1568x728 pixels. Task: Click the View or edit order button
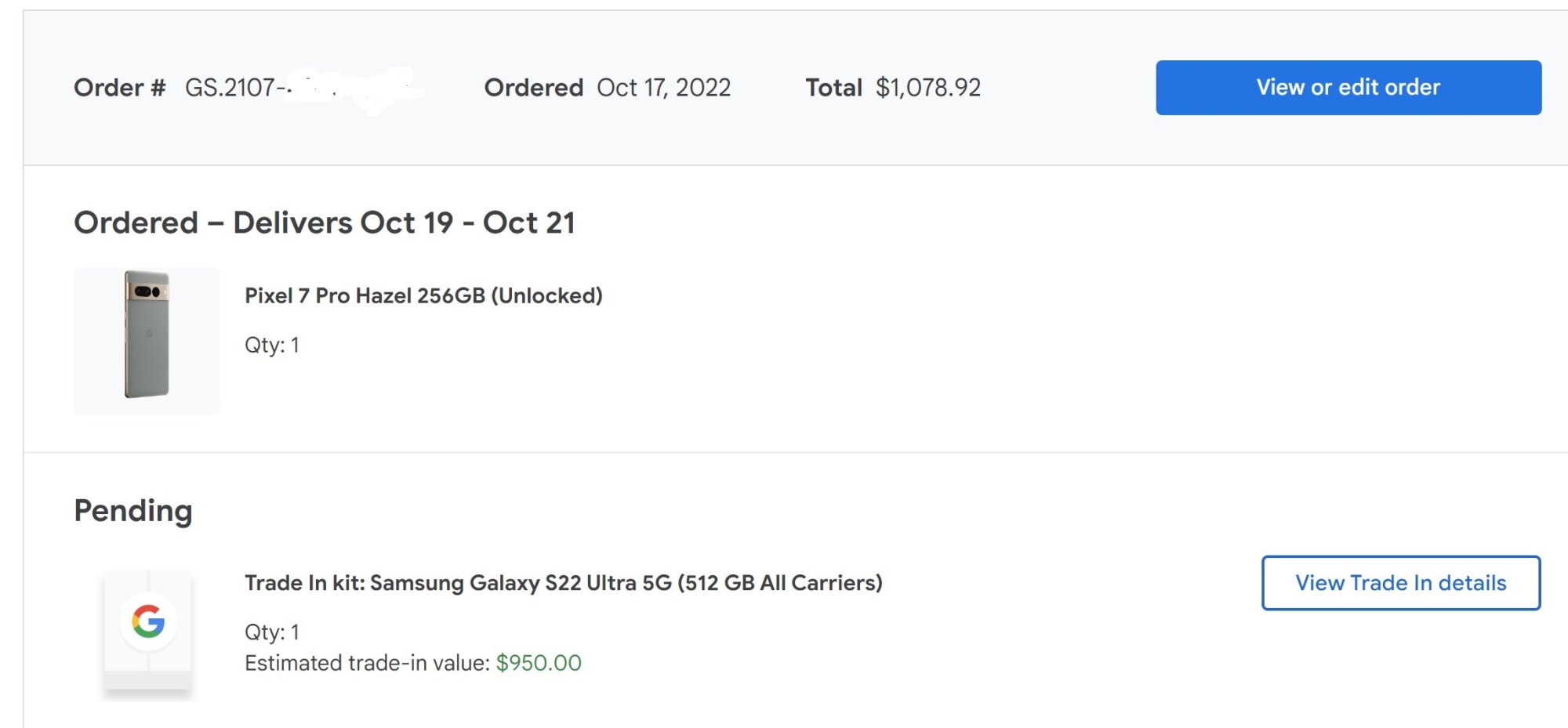click(1348, 88)
